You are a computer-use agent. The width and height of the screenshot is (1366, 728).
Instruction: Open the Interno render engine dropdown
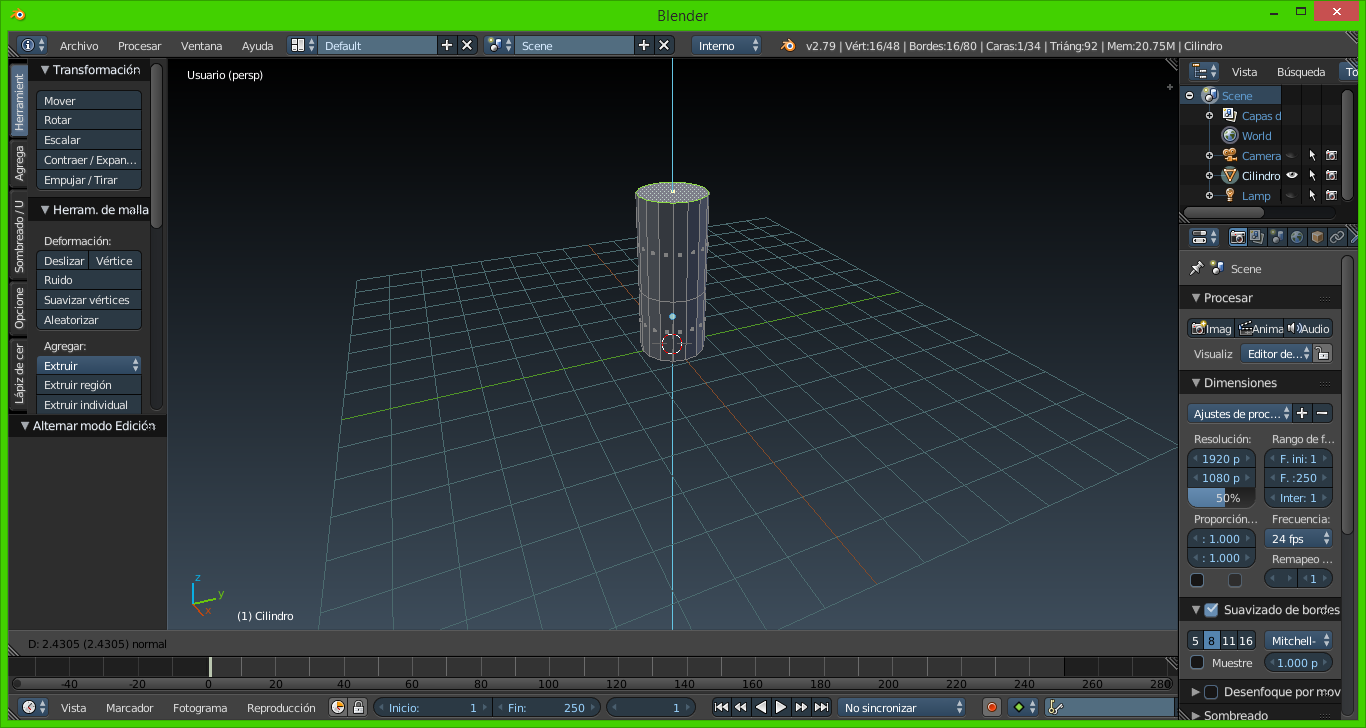(727, 46)
